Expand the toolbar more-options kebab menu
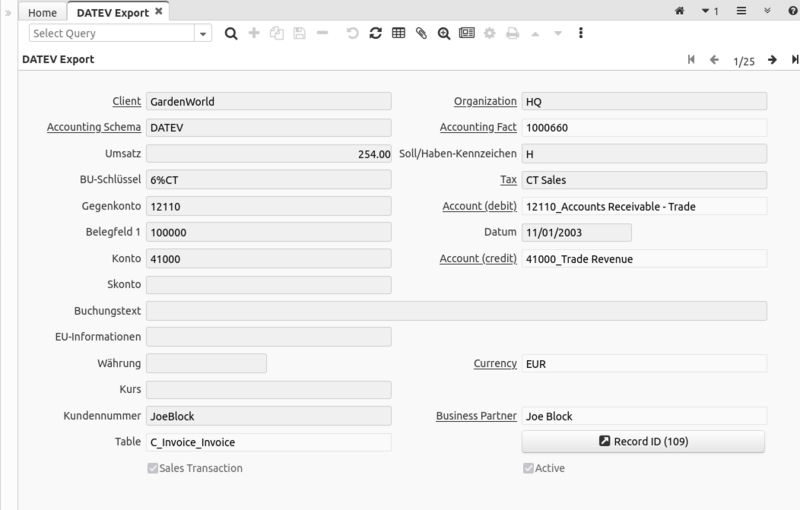 click(x=581, y=33)
